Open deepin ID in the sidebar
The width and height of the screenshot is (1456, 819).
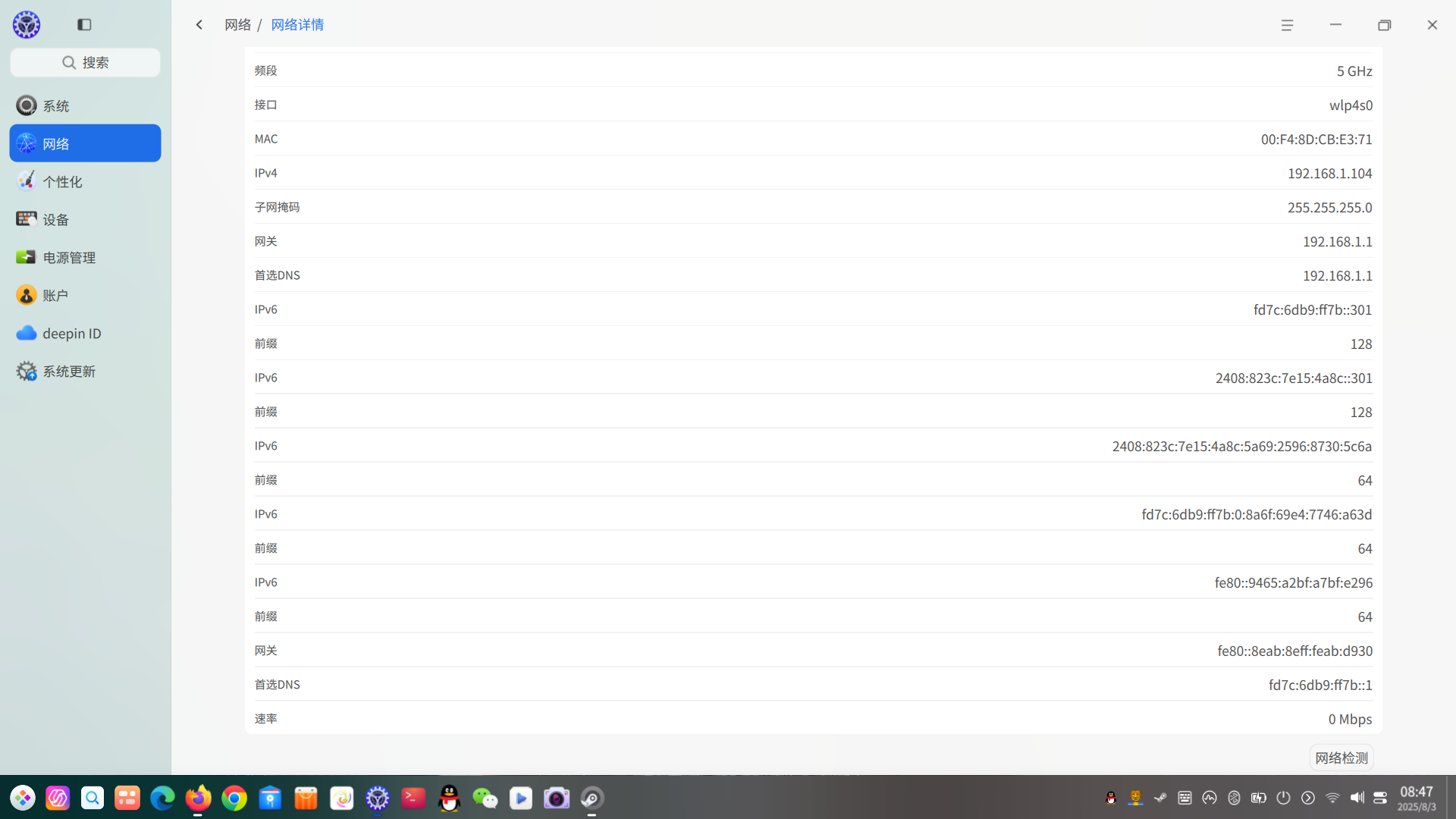click(x=85, y=333)
